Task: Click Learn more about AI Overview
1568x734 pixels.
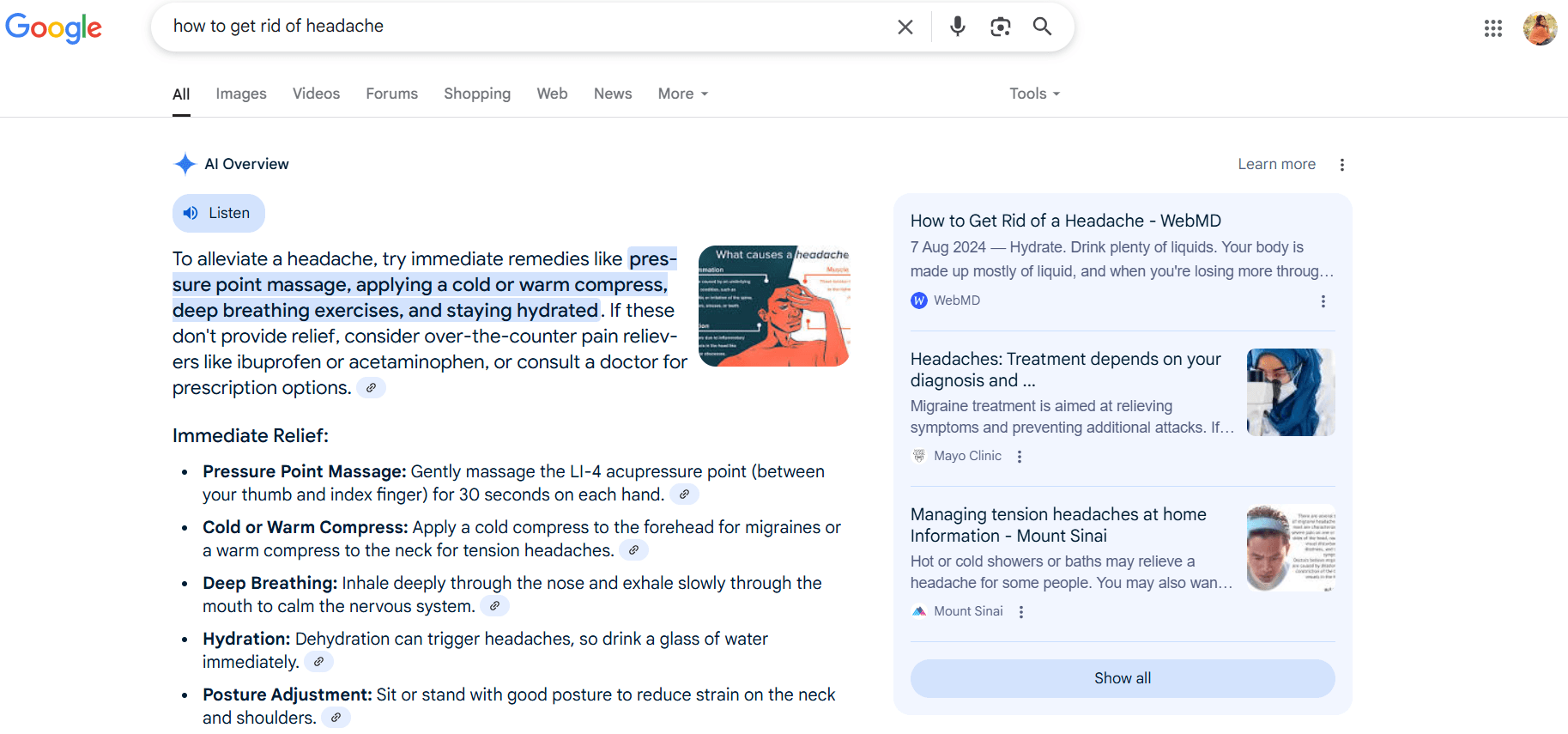Action: (1276, 164)
